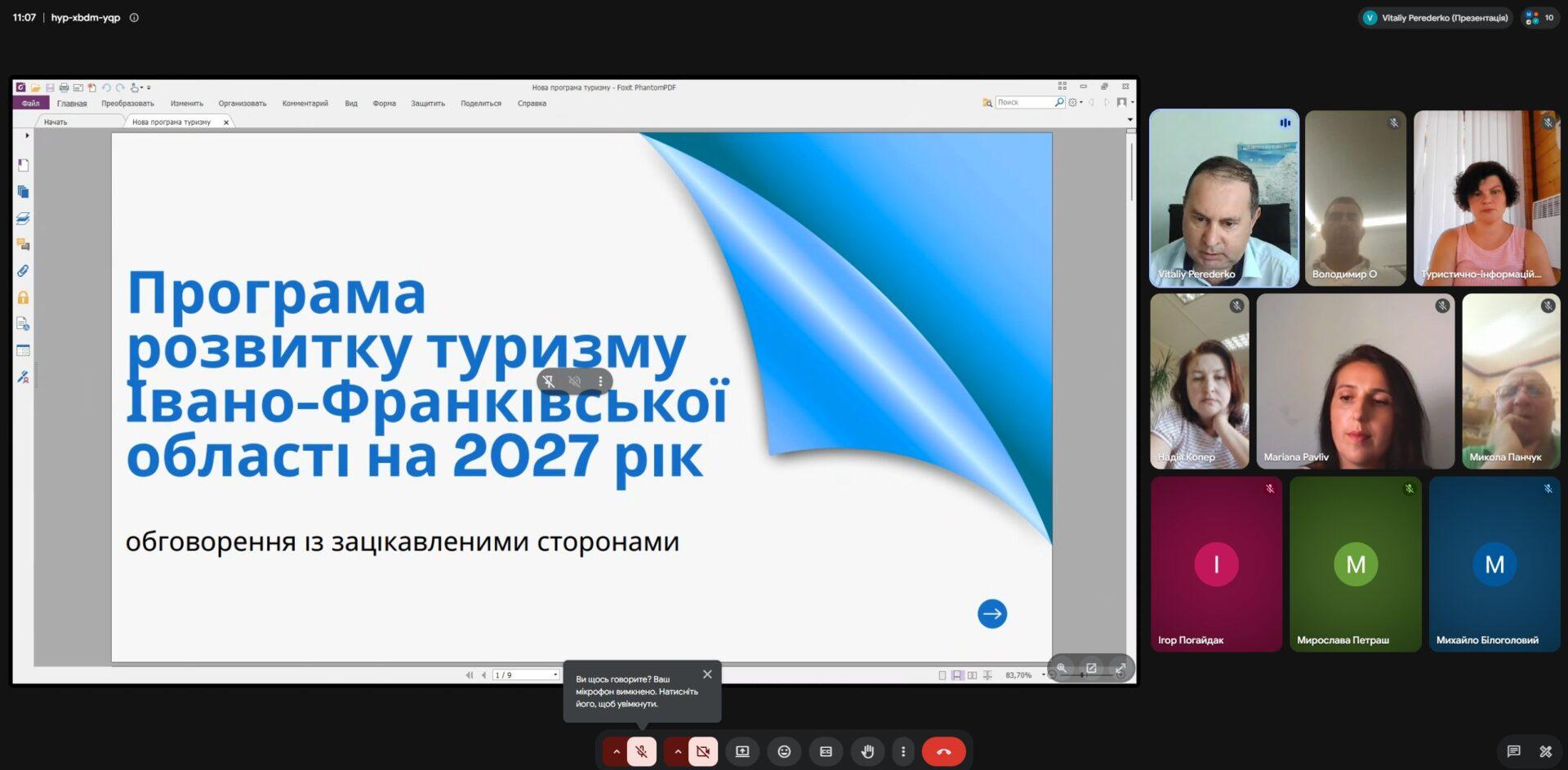Expand audio settings chevron
This screenshot has width=1568, height=770.
tap(616, 751)
